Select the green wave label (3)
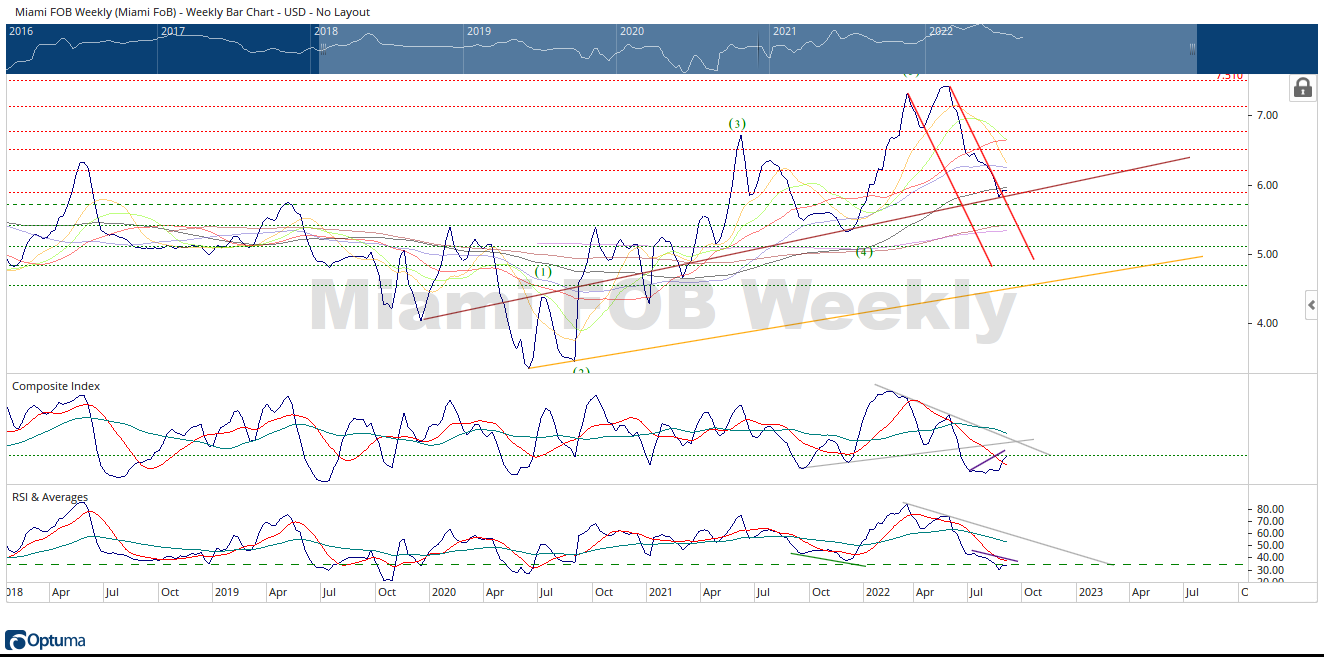Viewport: 1324px width, 657px height. [737, 124]
